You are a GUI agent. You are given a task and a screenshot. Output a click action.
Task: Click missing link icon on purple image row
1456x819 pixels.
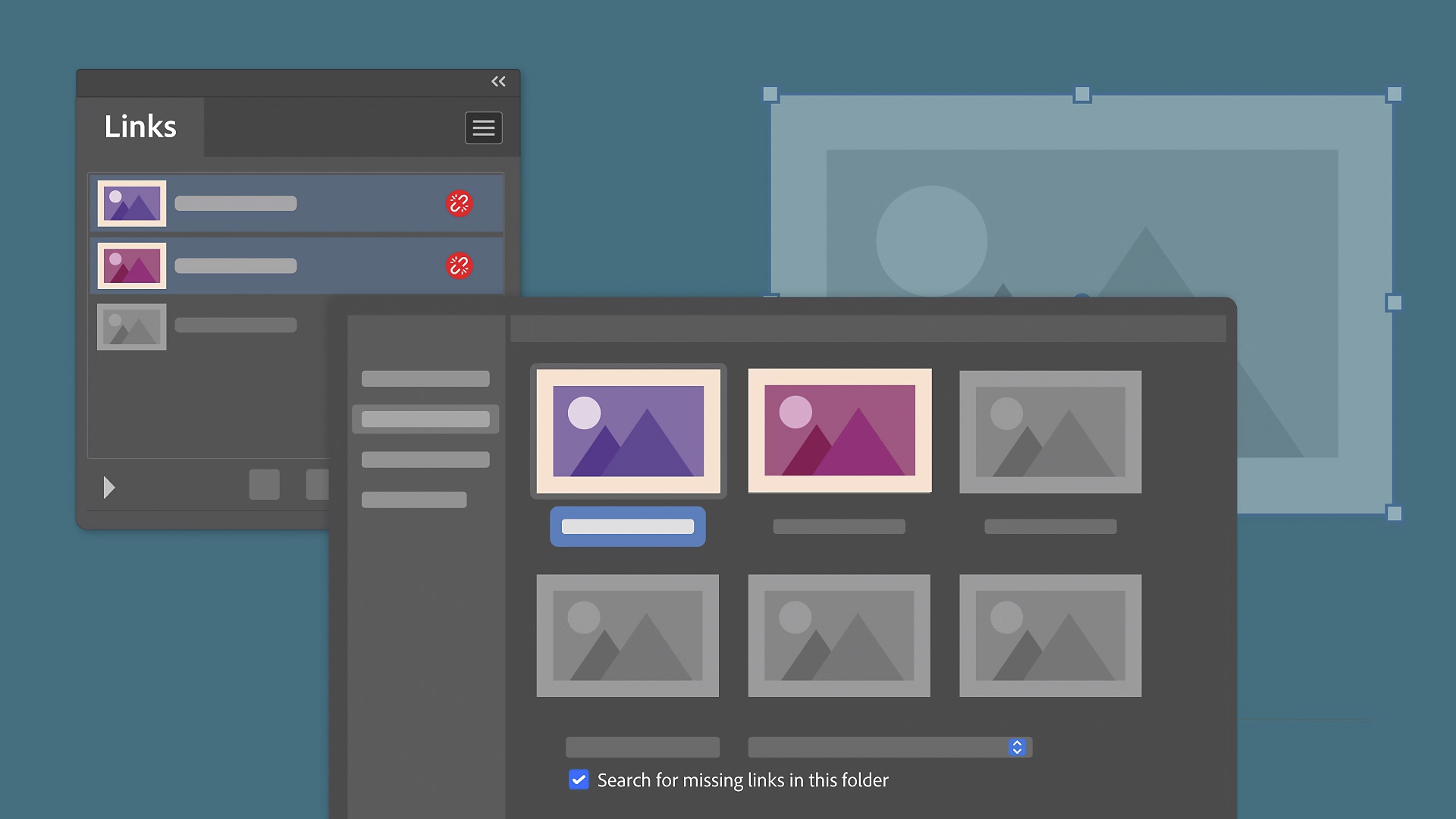coord(459,203)
